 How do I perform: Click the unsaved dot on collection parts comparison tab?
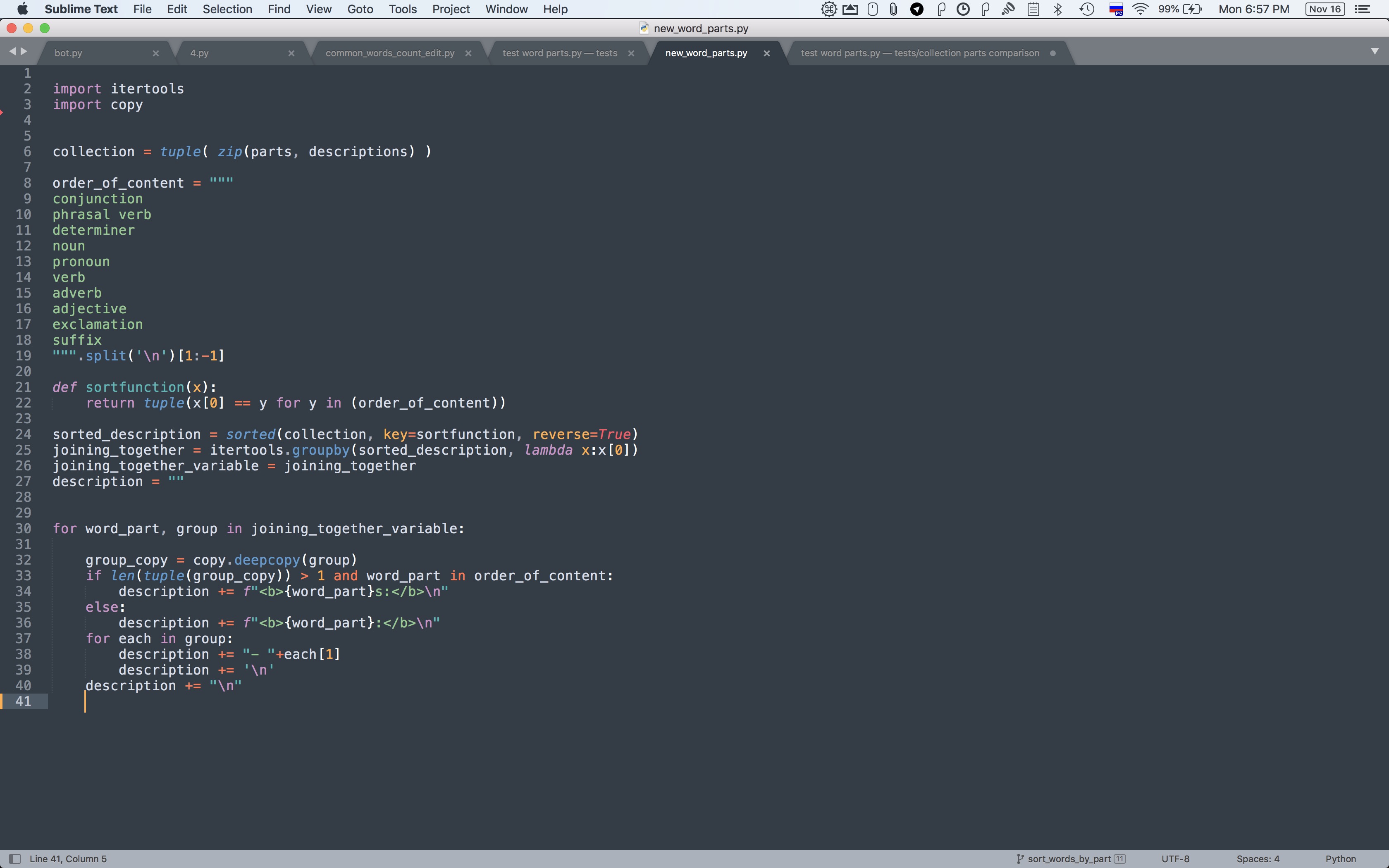tap(1052, 53)
